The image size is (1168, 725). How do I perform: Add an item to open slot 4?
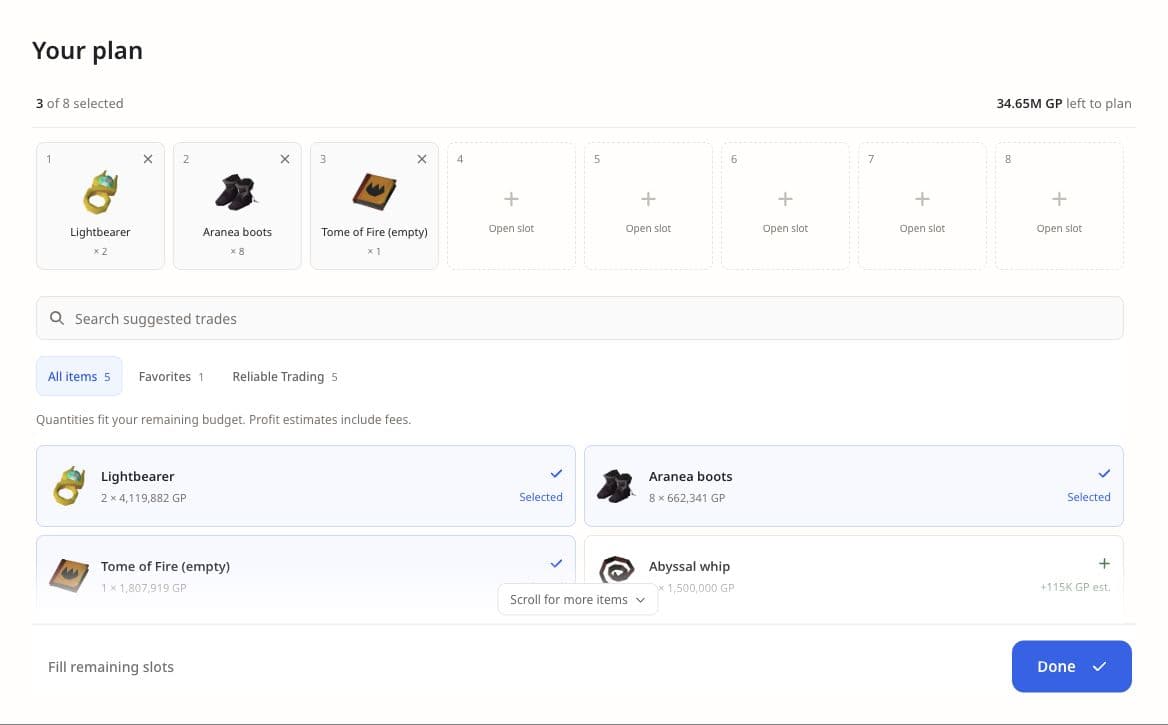coord(511,206)
